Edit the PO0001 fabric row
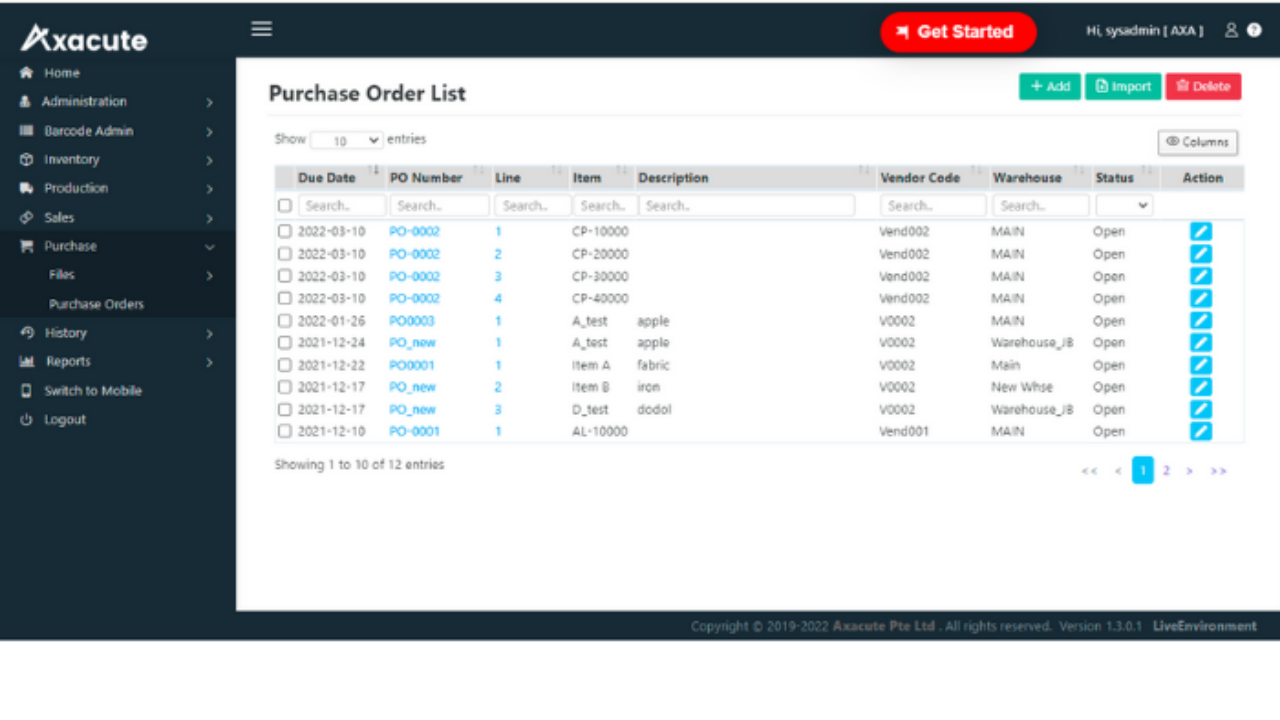Screen dimensions: 1280x720 (1201, 365)
